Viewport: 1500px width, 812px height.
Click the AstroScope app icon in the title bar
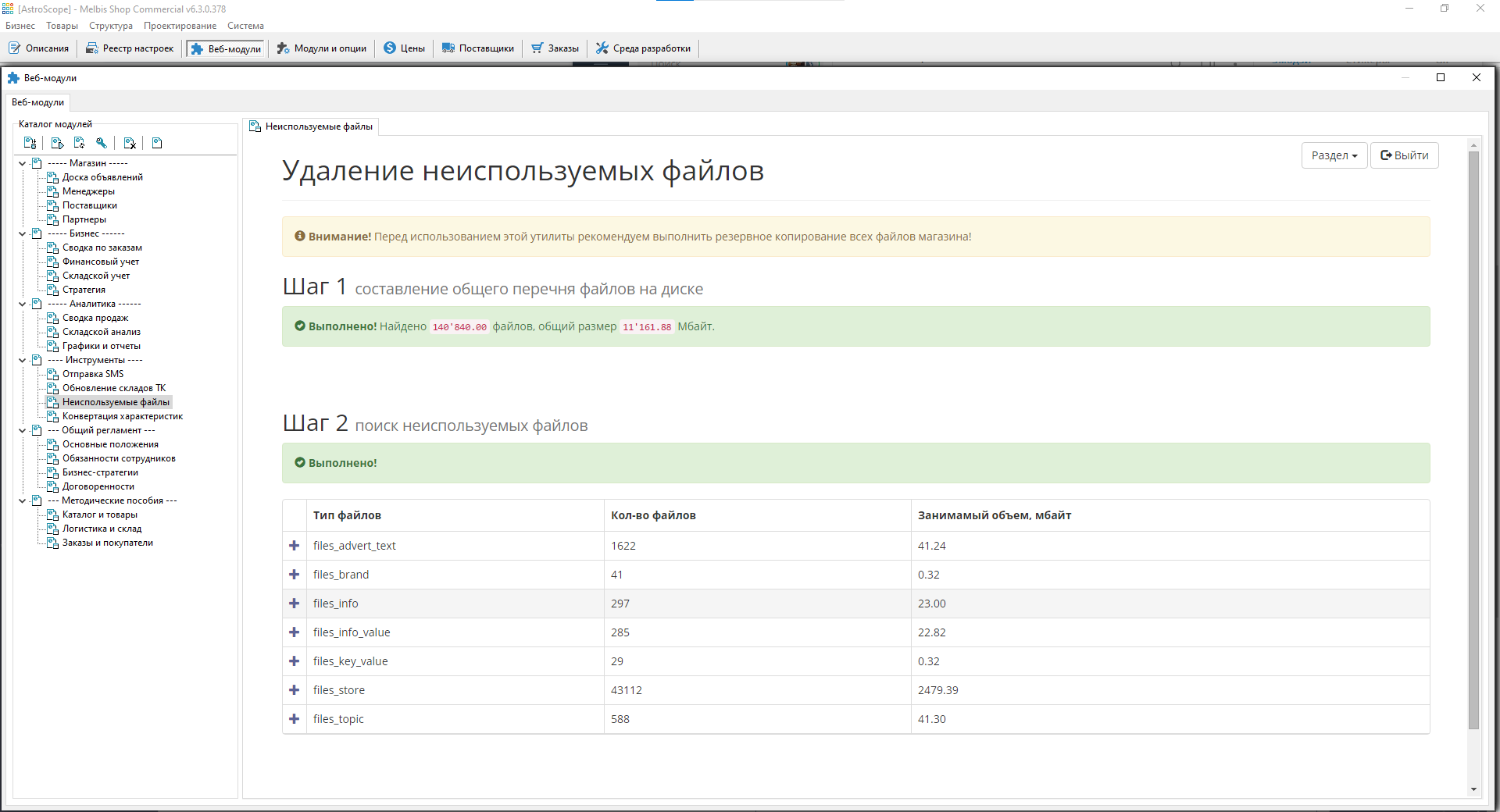point(8,9)
